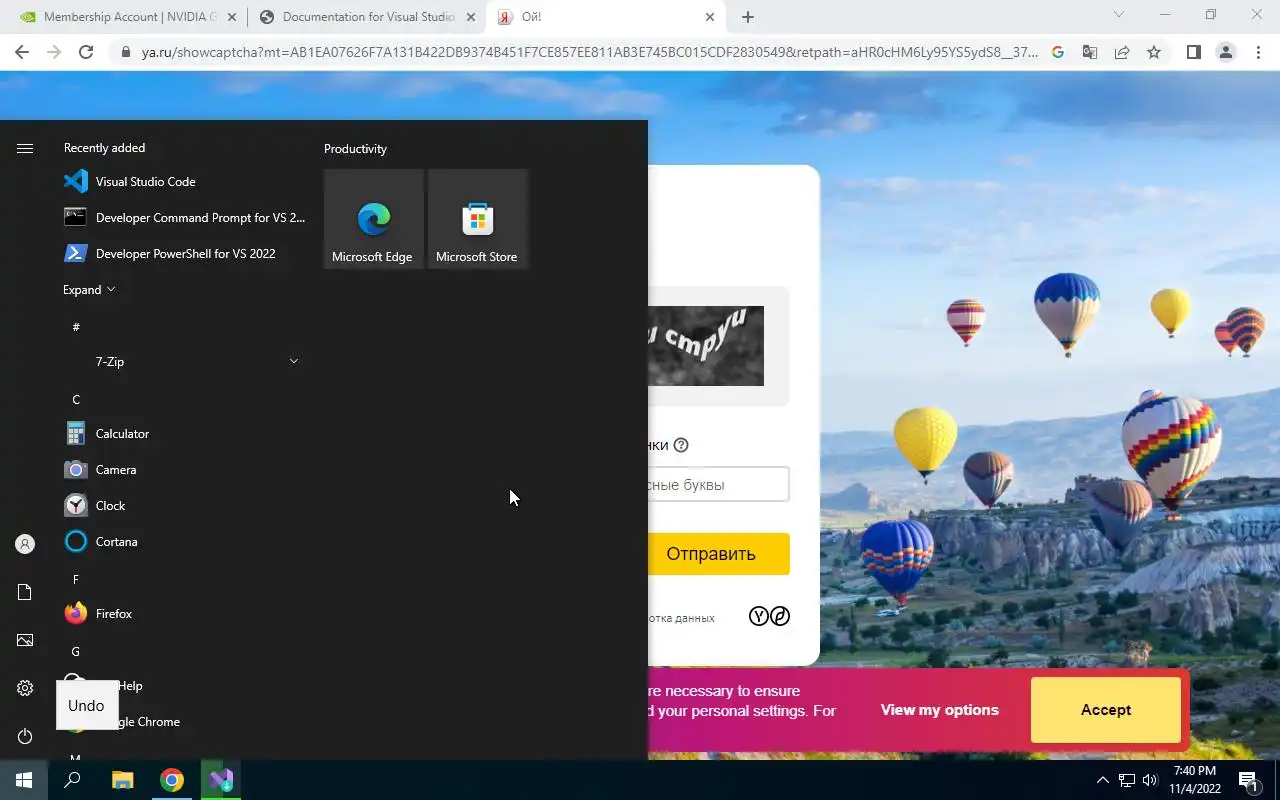Open Settings gear in Start sidebar
1280x800 pixels.
point(25,688)
